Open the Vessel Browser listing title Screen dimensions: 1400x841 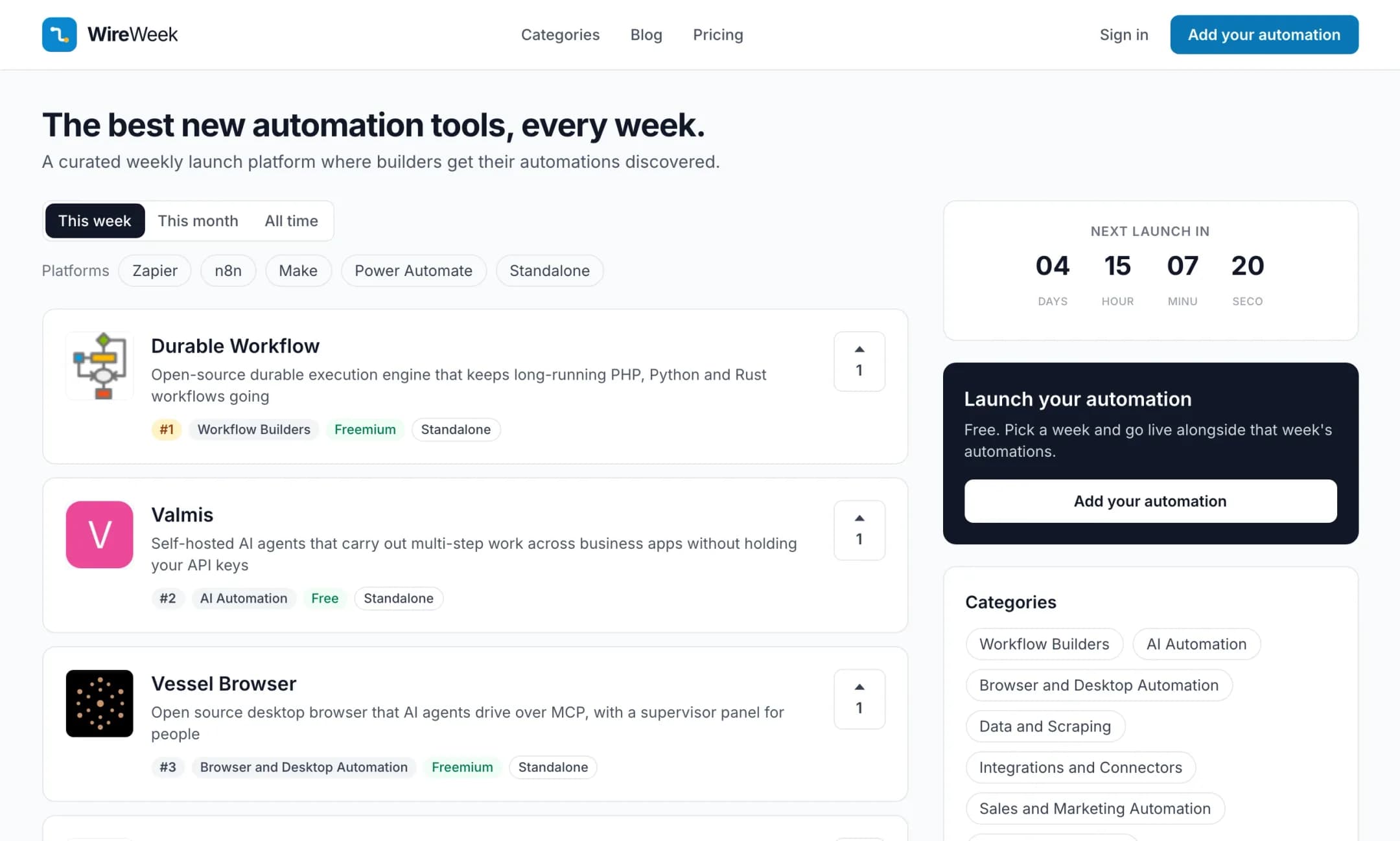tap(224, 684)
